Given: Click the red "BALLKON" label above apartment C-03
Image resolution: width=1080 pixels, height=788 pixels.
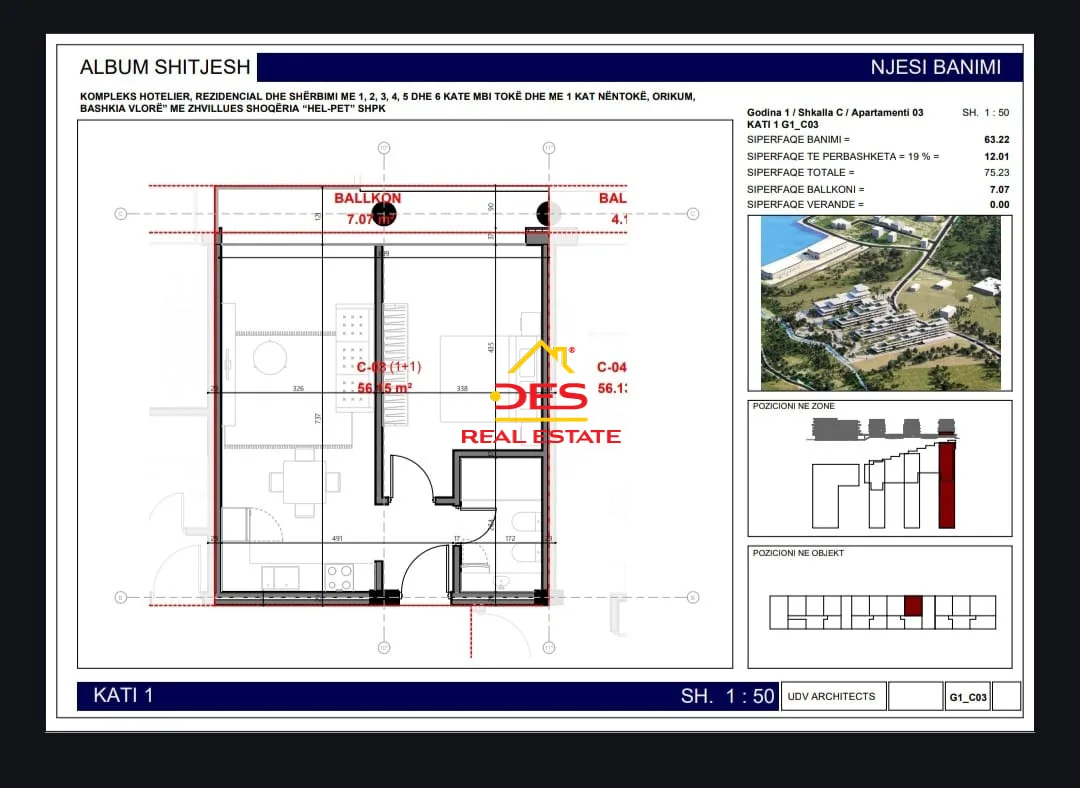Looking at the screenshot, I should (367, 198).
